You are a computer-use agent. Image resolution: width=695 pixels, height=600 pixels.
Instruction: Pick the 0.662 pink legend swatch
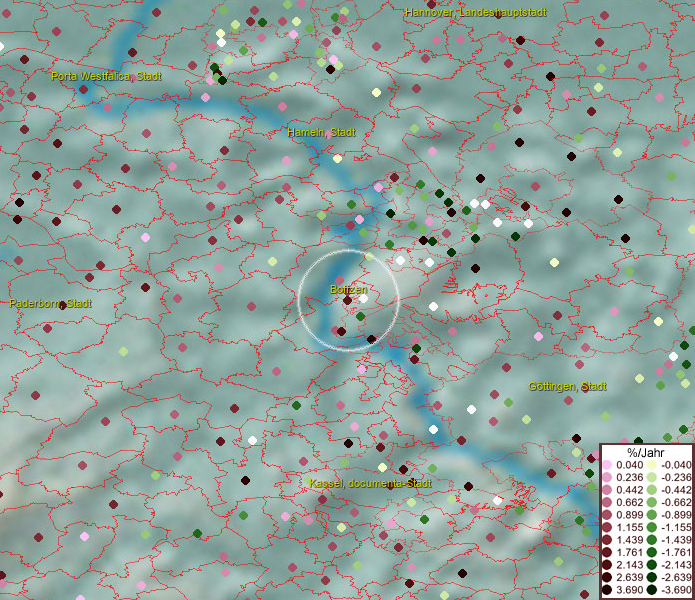coord(607,502)
